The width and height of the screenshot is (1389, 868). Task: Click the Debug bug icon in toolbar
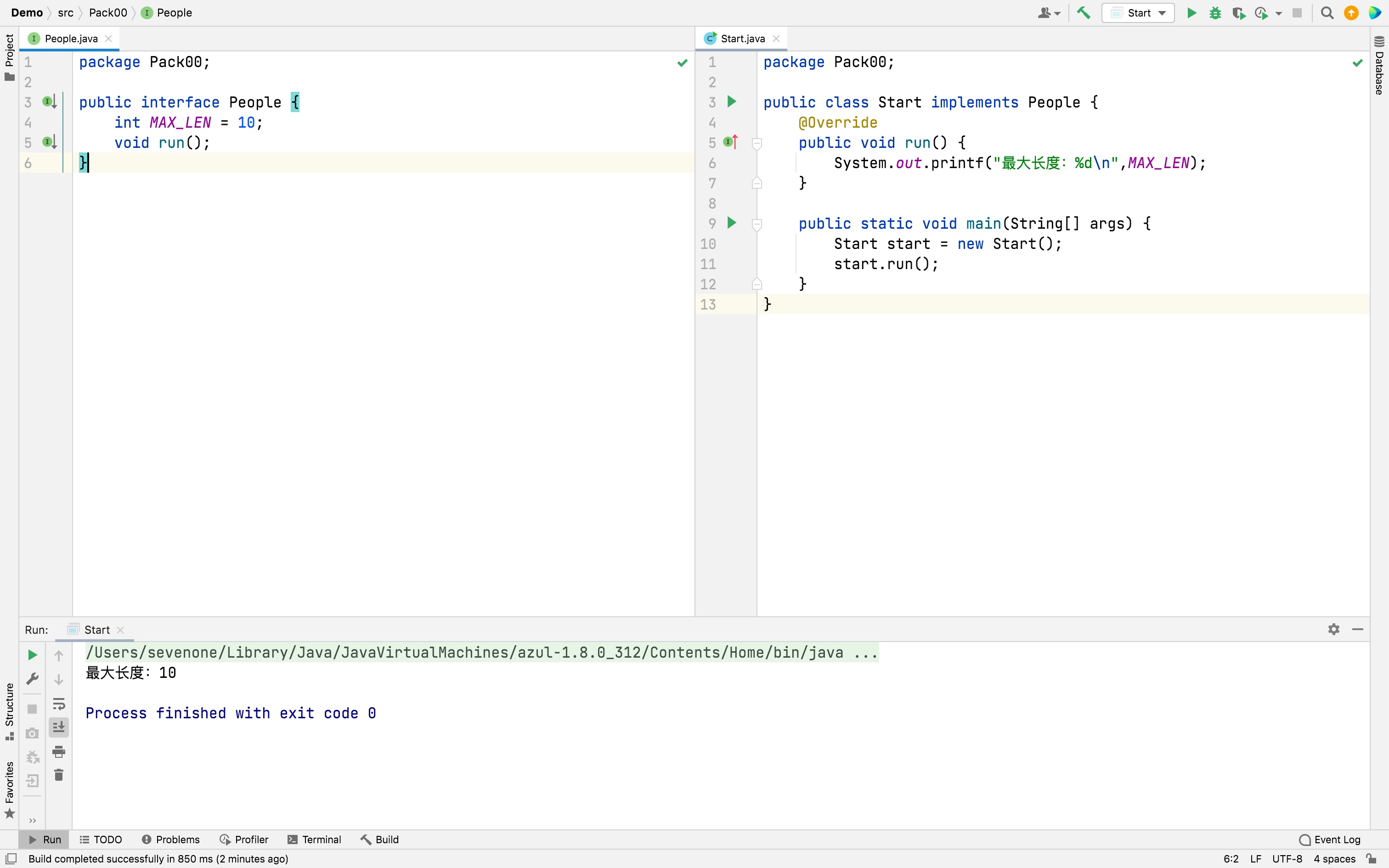1214,13
